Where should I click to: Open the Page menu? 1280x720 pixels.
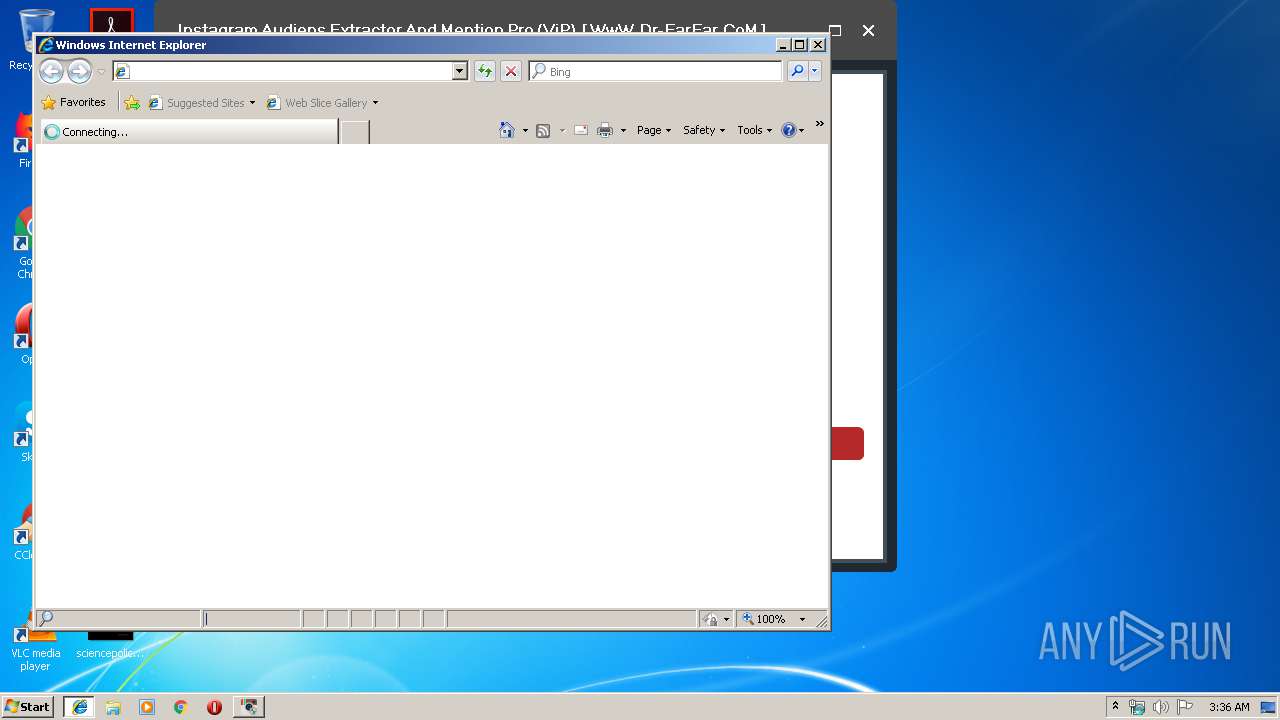[654, 130]
